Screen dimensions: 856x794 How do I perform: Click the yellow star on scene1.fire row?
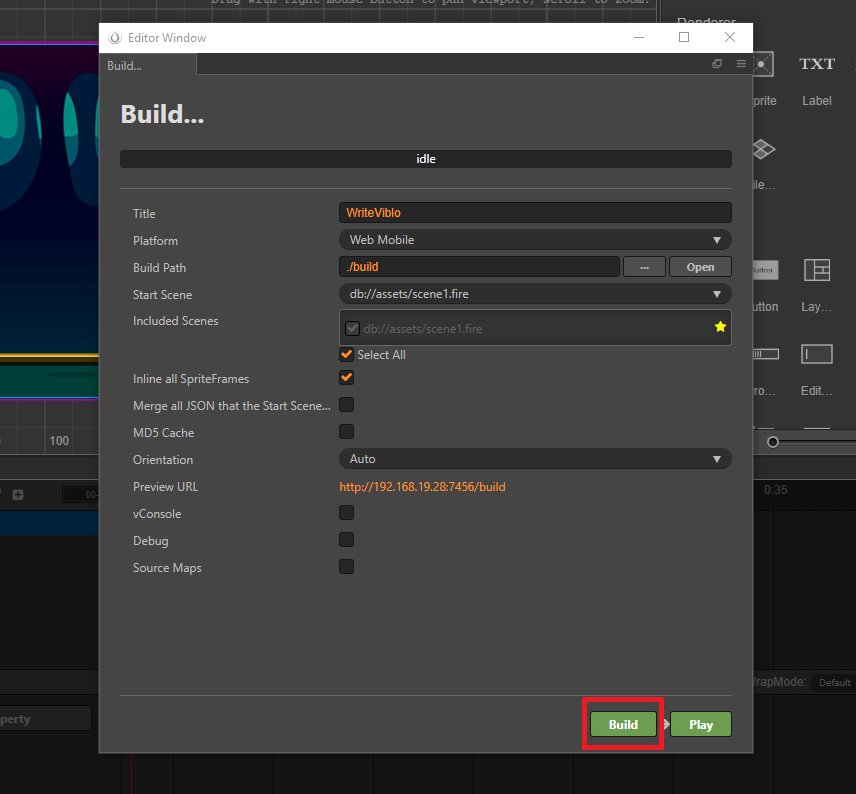pyautogui.click(x=720, y=327)
